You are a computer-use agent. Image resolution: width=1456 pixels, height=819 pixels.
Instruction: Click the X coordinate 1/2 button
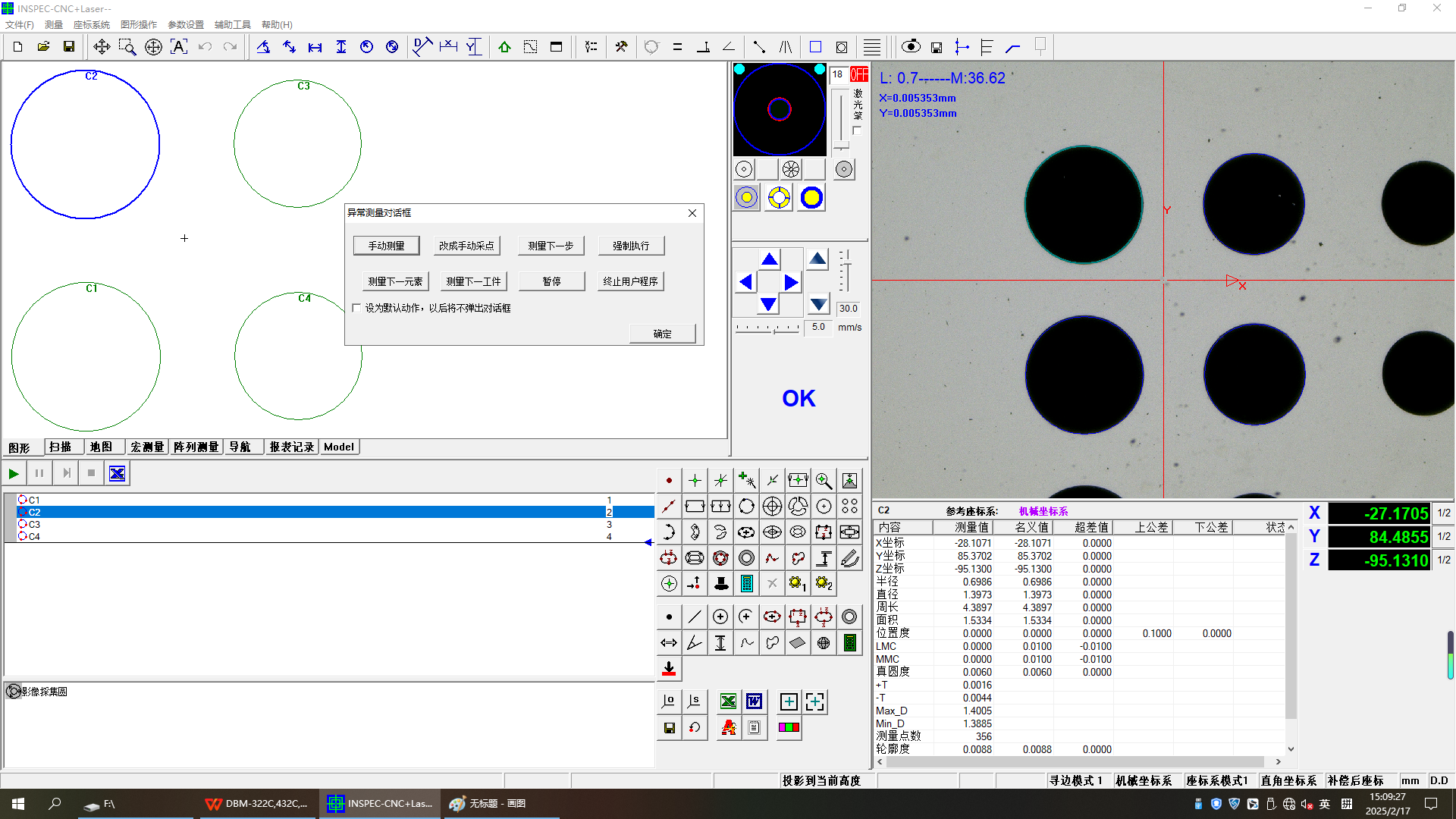click(1444, 513)
